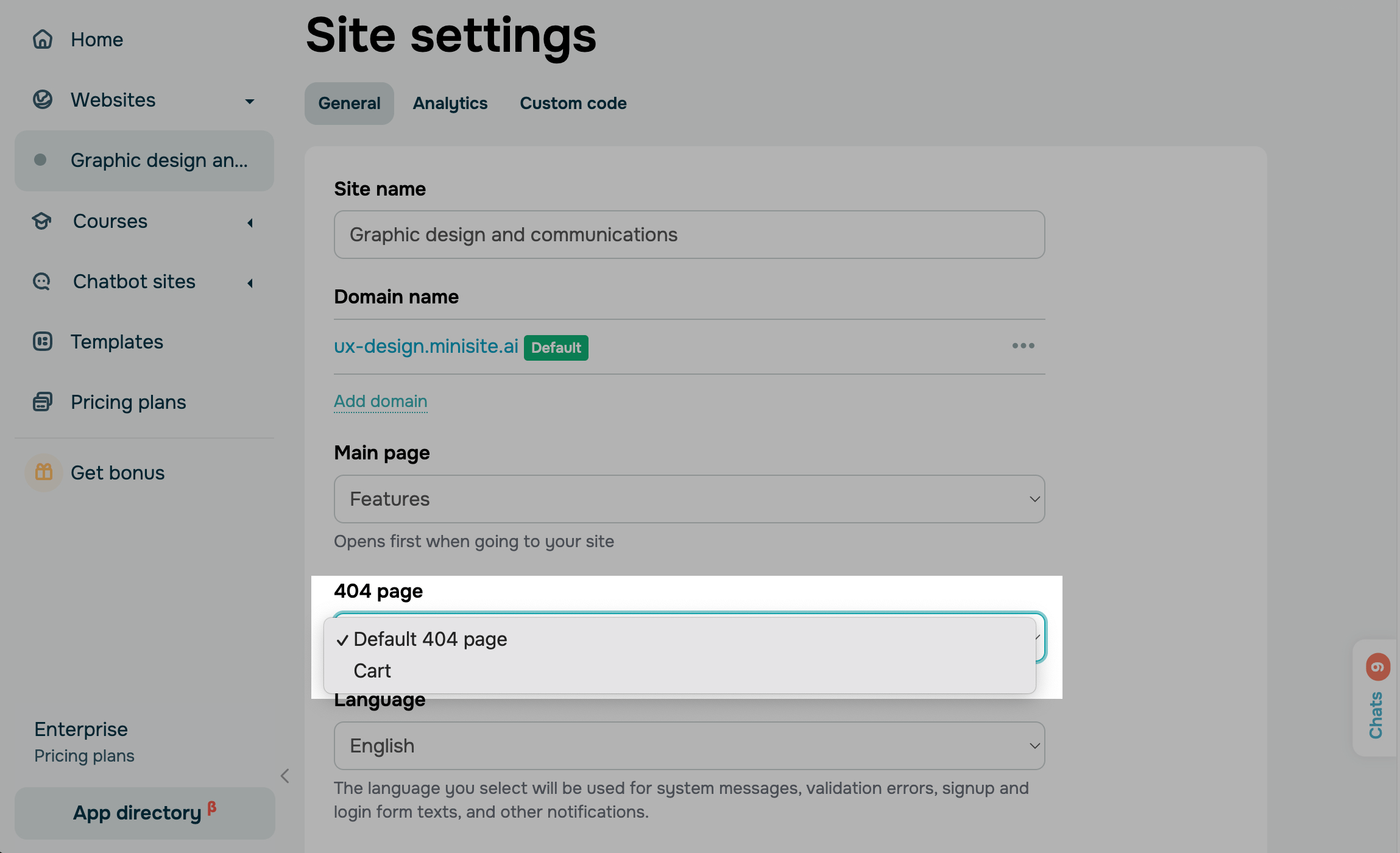Image resolution: width=1400 pixels, height=853 pixels.
Task: Switch to the Custom code tab
Action: click(x=573, y=104)
